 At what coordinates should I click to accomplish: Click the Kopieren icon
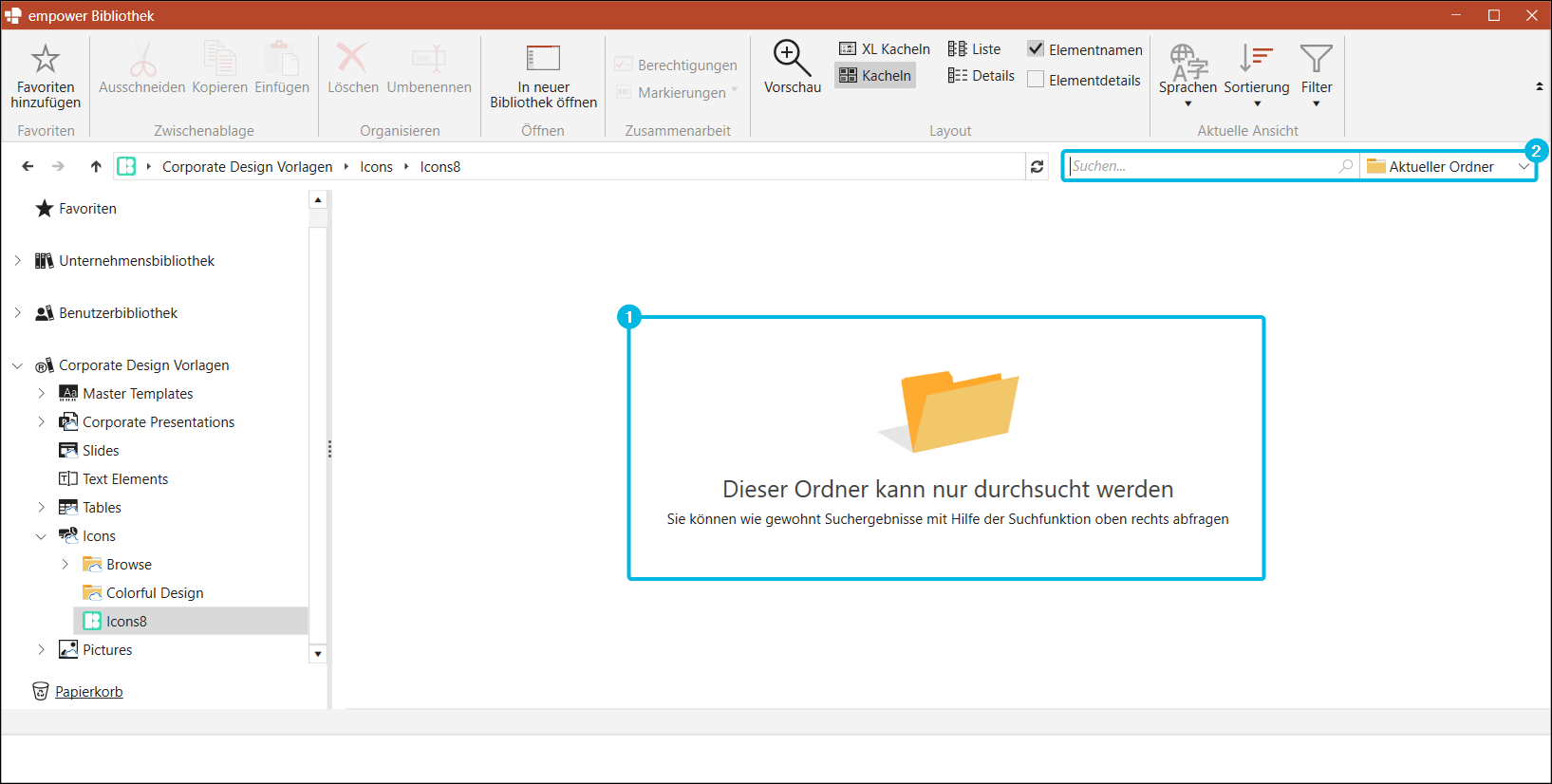click(220, 59)
